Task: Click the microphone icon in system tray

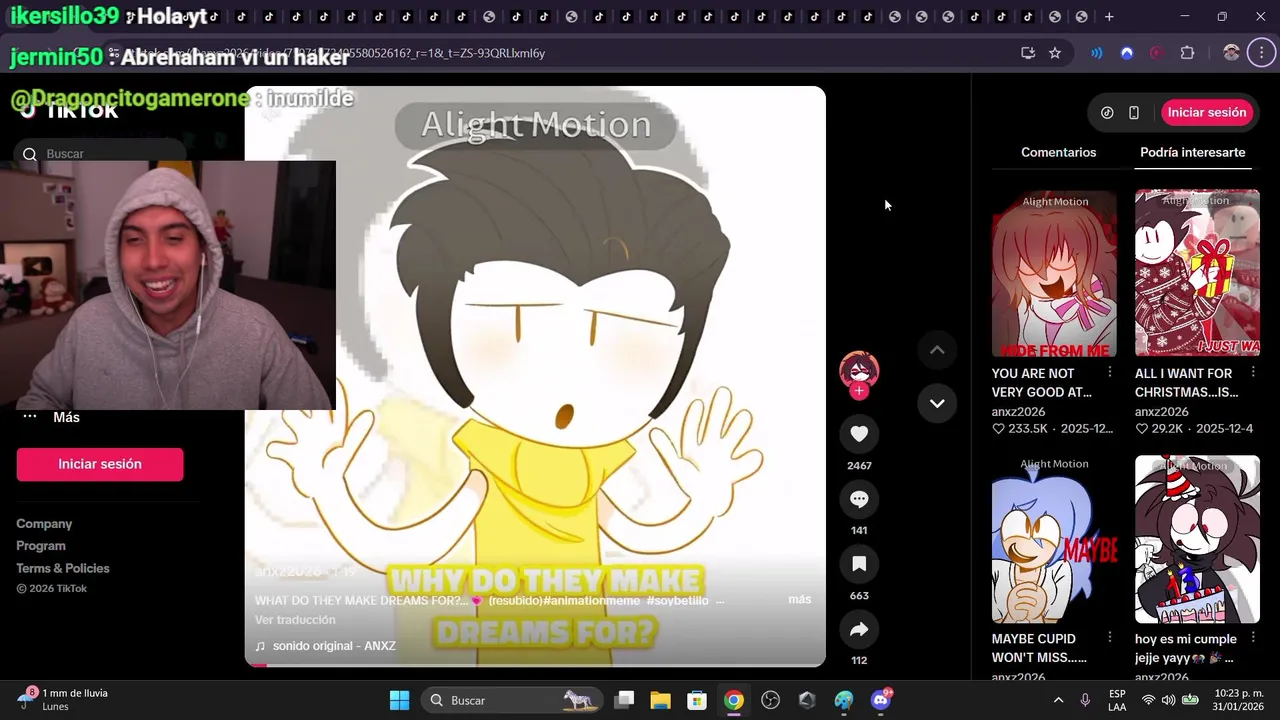Action: point(1085,700)
